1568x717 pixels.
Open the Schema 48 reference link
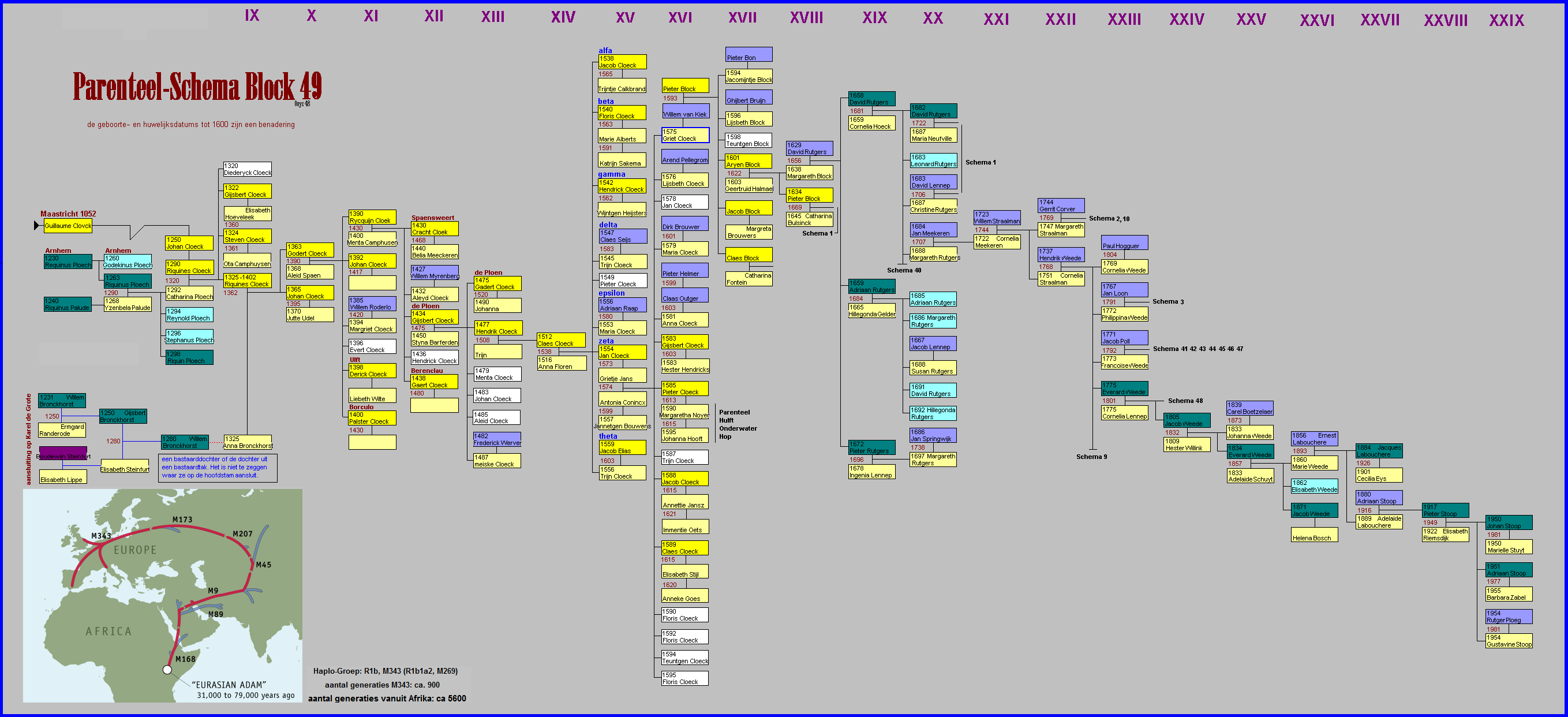[x=1185, y=401]
